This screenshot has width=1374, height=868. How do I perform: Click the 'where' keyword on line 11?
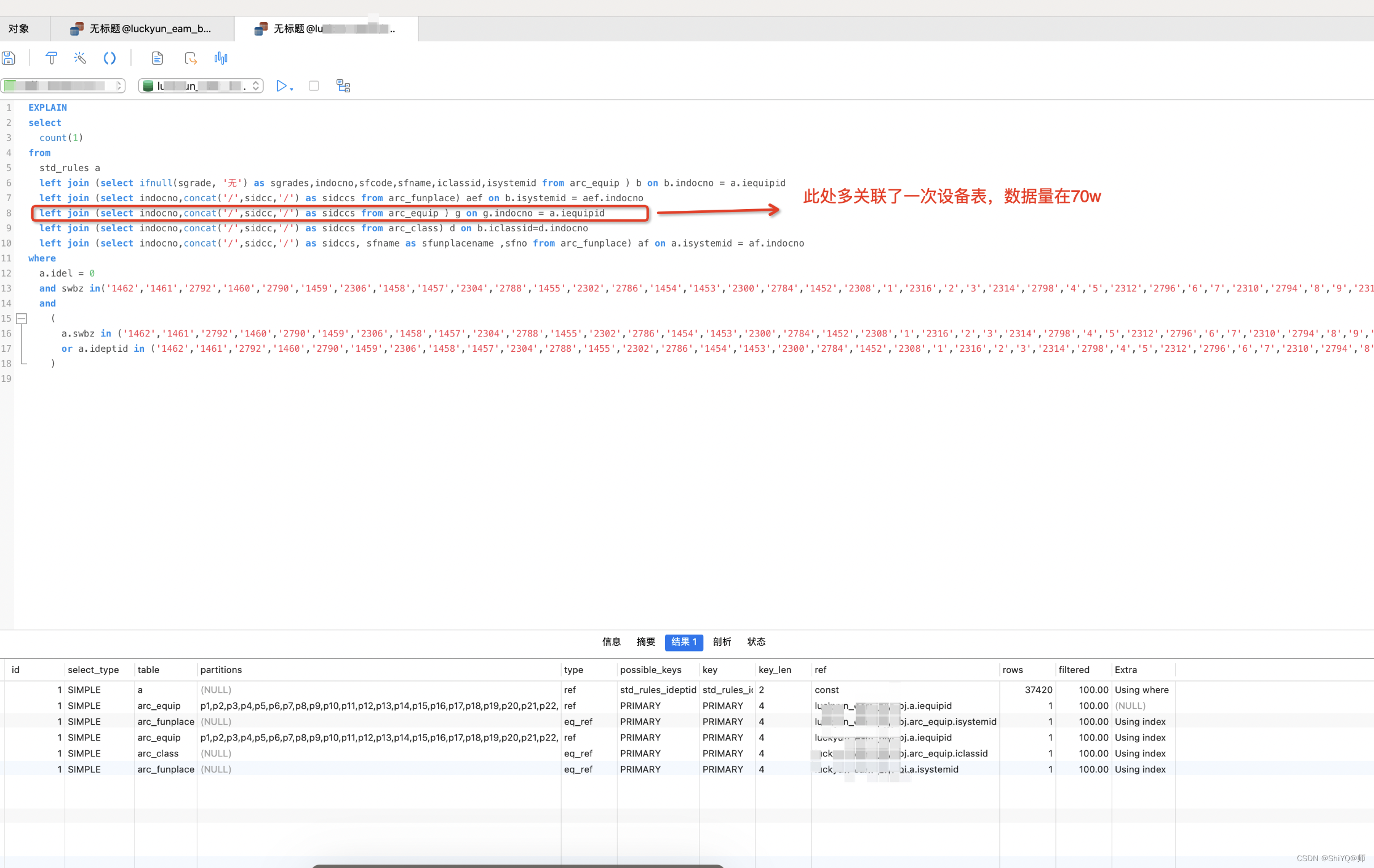(42, 258)
